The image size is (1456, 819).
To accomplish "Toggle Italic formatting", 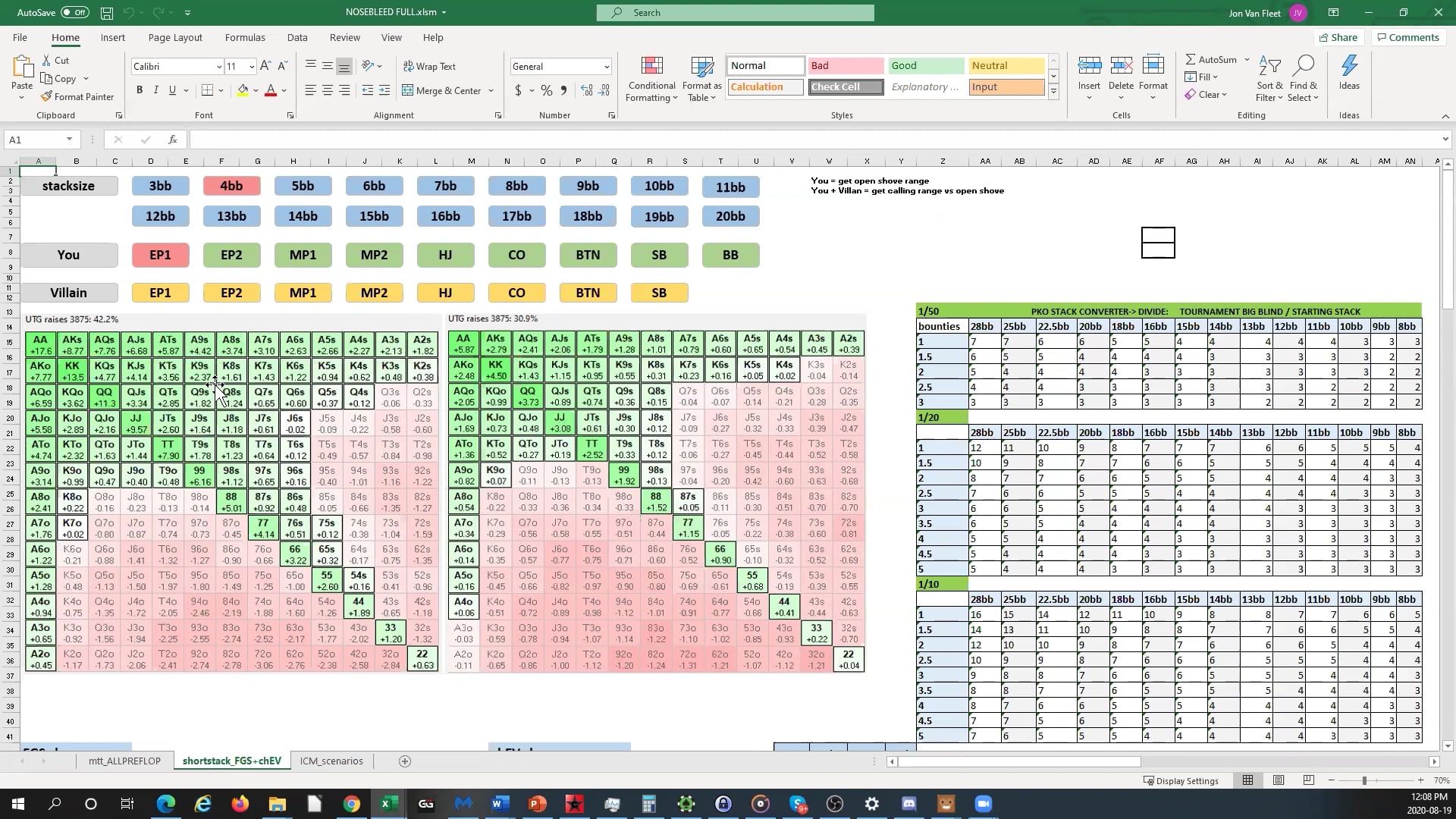I will [x=156, y=89].
